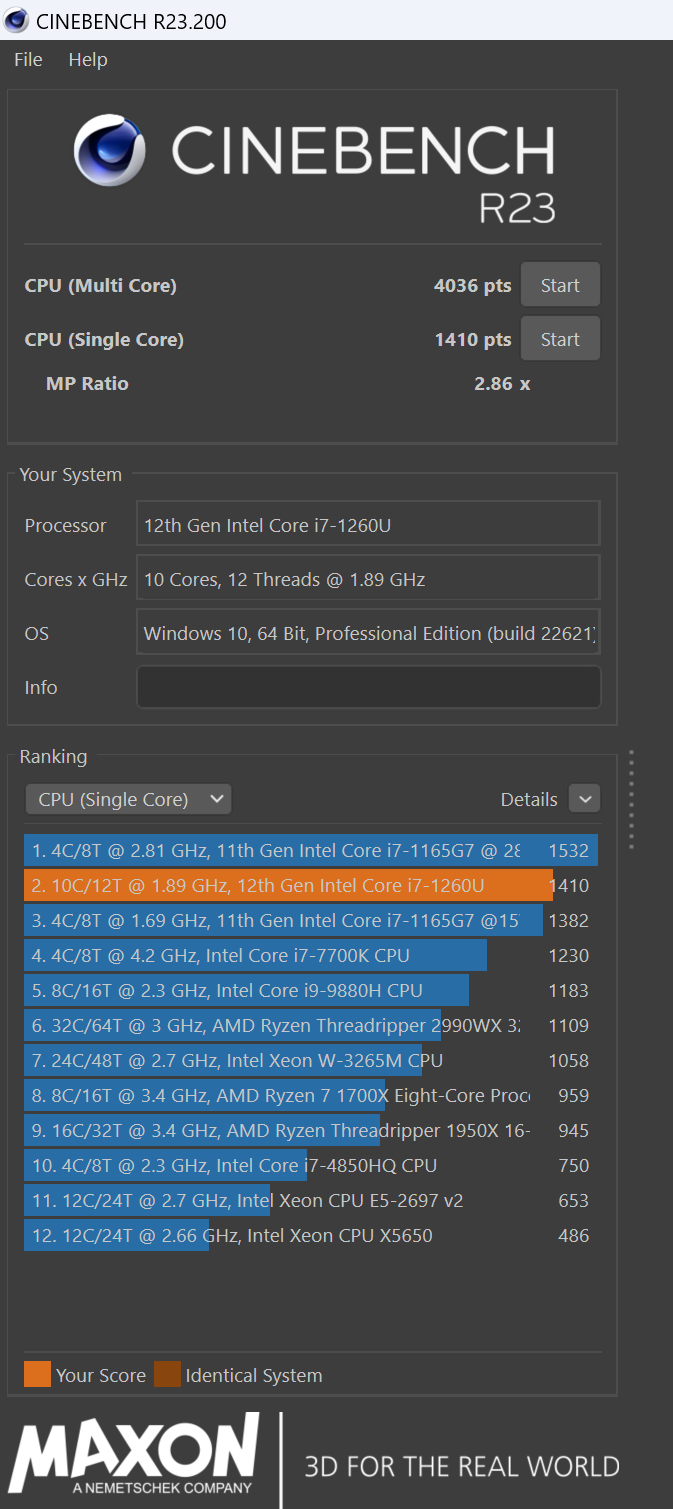
Task: Click the Cinebench app icon in title bar
Action: [x=16, y=20]
